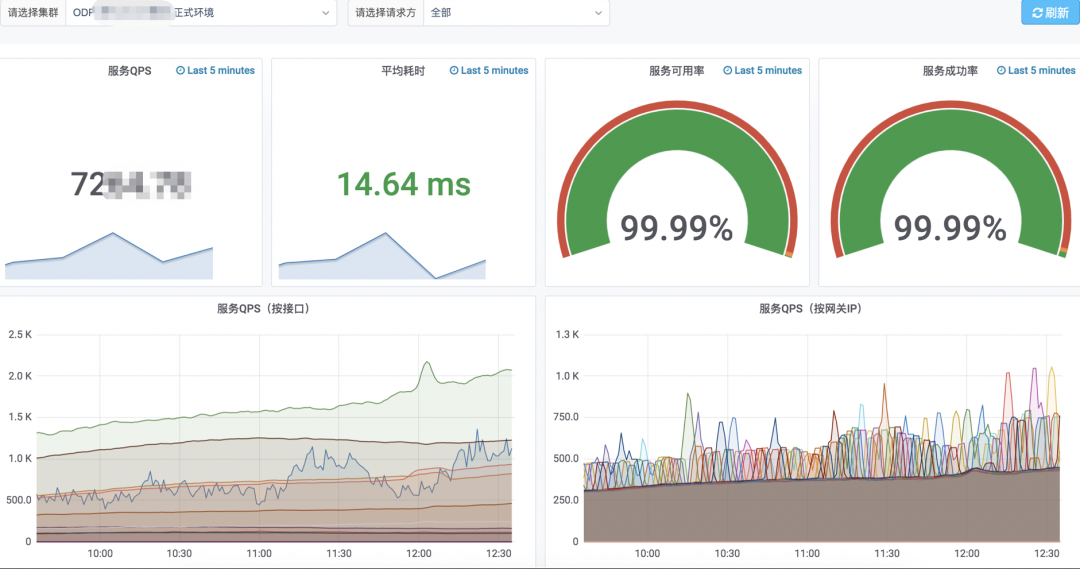Click the clock icon on 平均耗时 panel
Image resolution: width=1080 pixels, height=569 pixels.
[x=454, y=70]
